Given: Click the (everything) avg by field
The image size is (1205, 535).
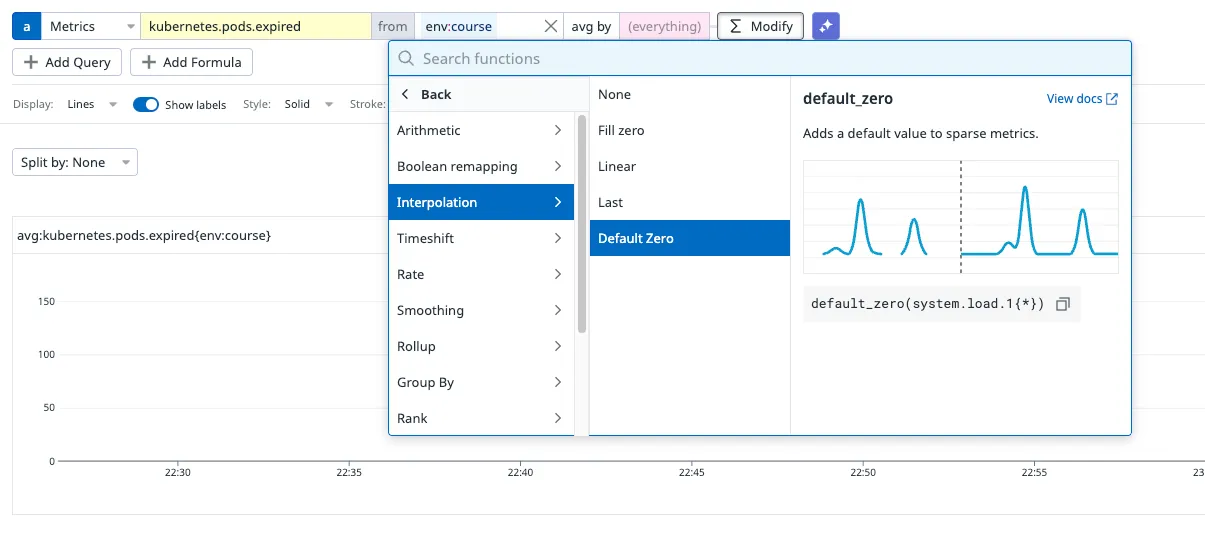Looking at the screenshot, I should [x=664, y=26].
